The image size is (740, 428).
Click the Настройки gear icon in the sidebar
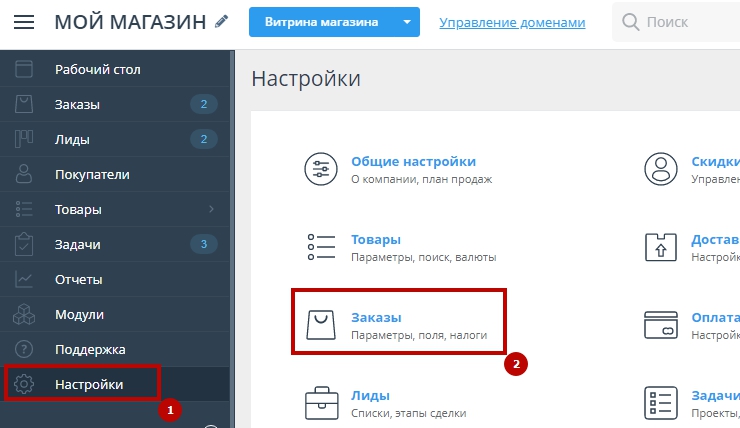click(24, 384)
